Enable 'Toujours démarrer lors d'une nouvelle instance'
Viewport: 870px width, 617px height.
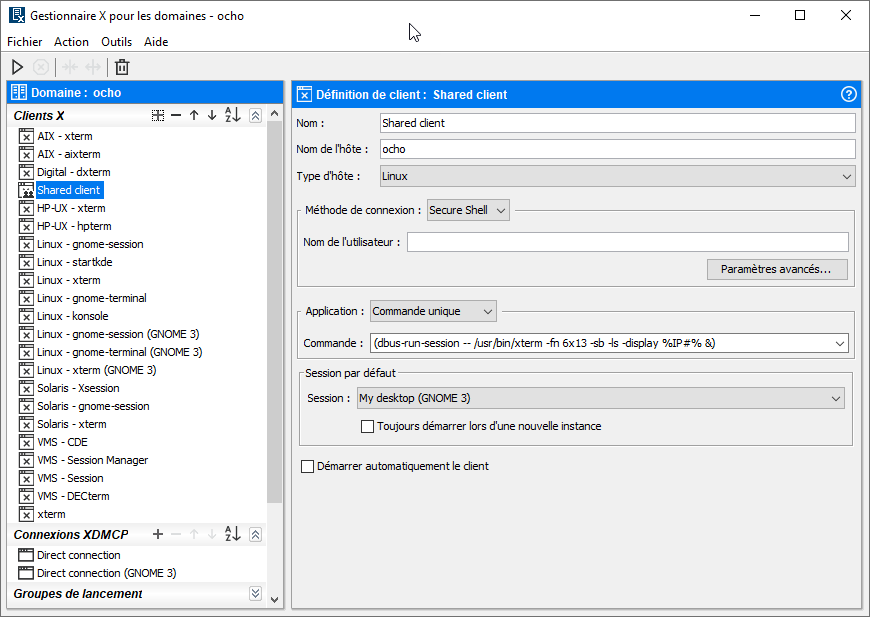click(367, 426)
